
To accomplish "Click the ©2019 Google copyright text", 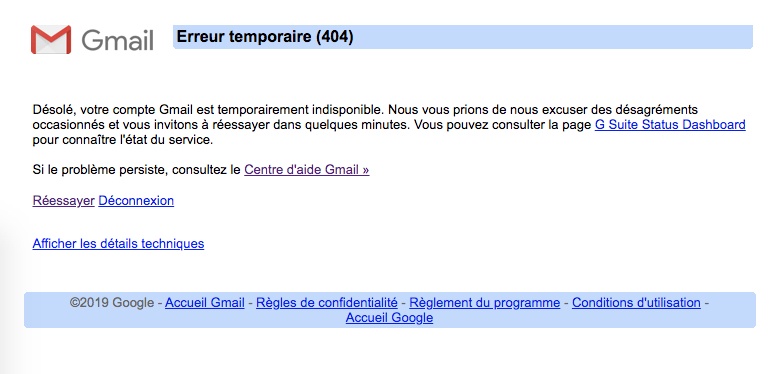I will pos(112,303).
